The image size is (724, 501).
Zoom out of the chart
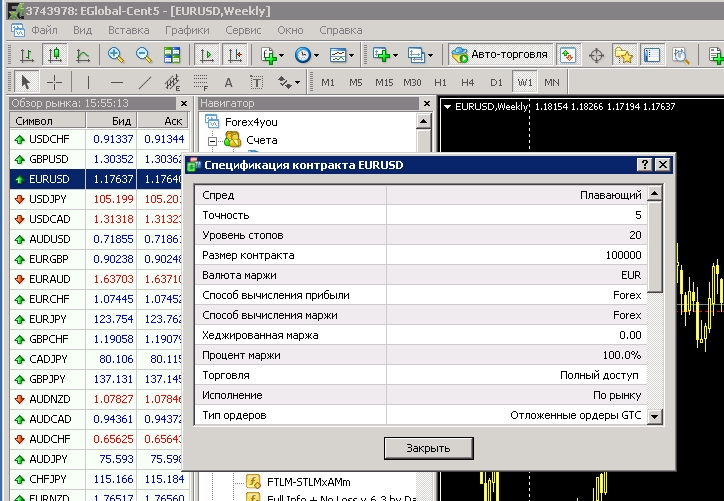pyautogui.click(x=144, y=55)
